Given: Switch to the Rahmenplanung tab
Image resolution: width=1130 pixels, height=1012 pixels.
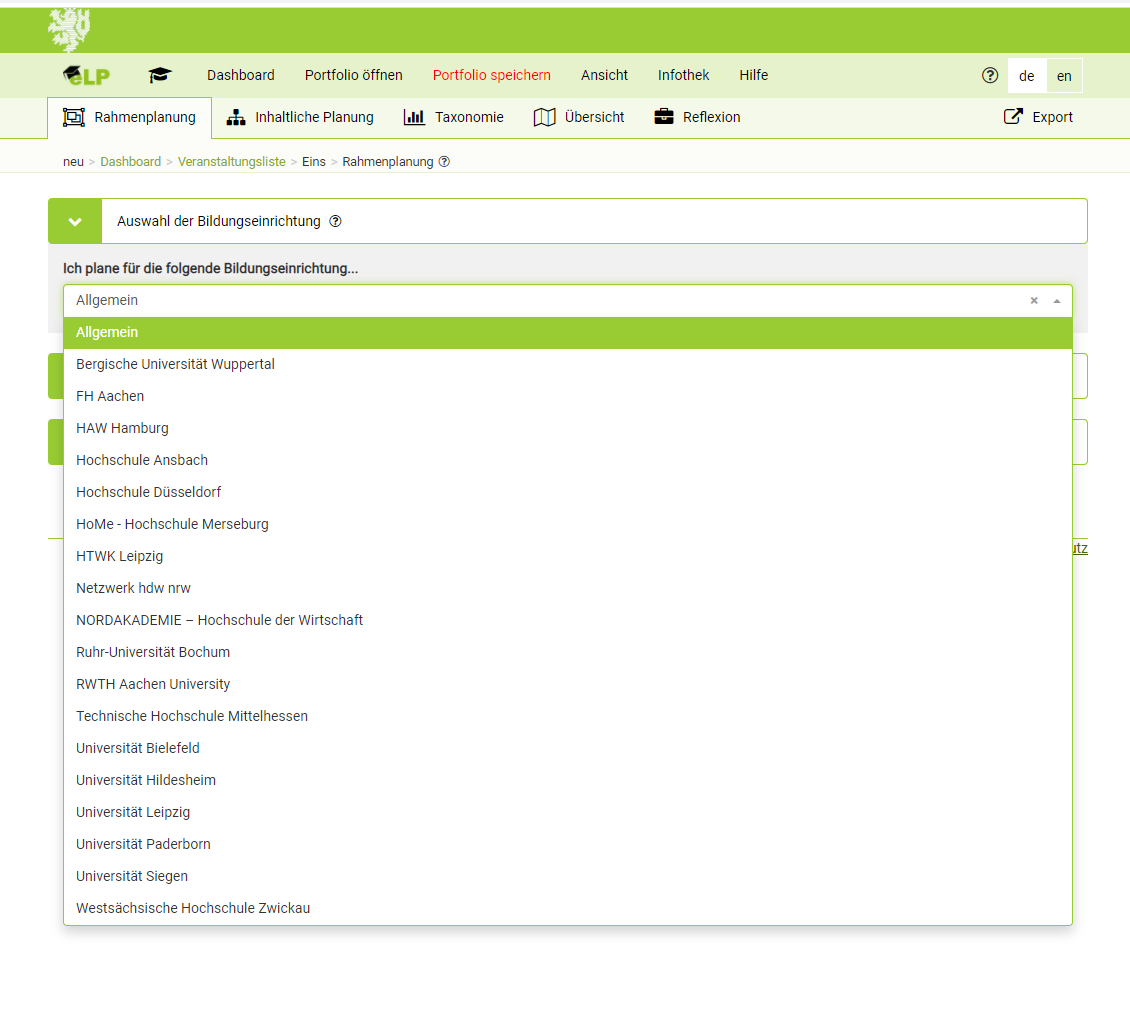Looking at the screenshot, I should [x=130, y=117].
